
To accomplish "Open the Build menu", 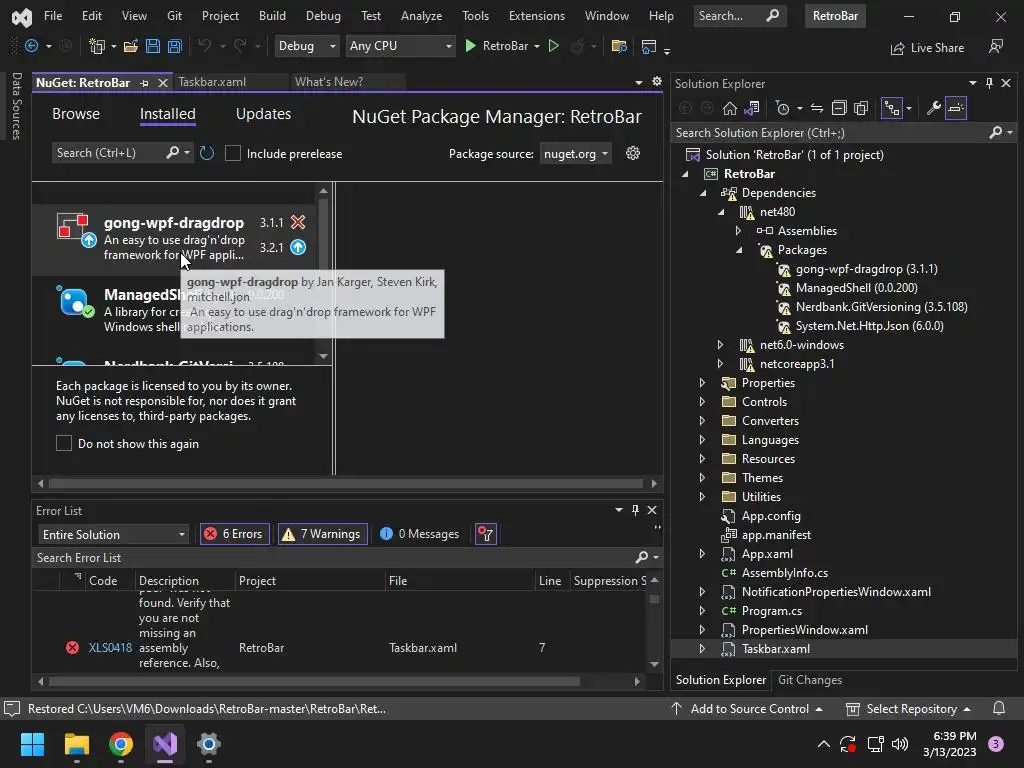I will pyautogui.click(x=272, y=16).
